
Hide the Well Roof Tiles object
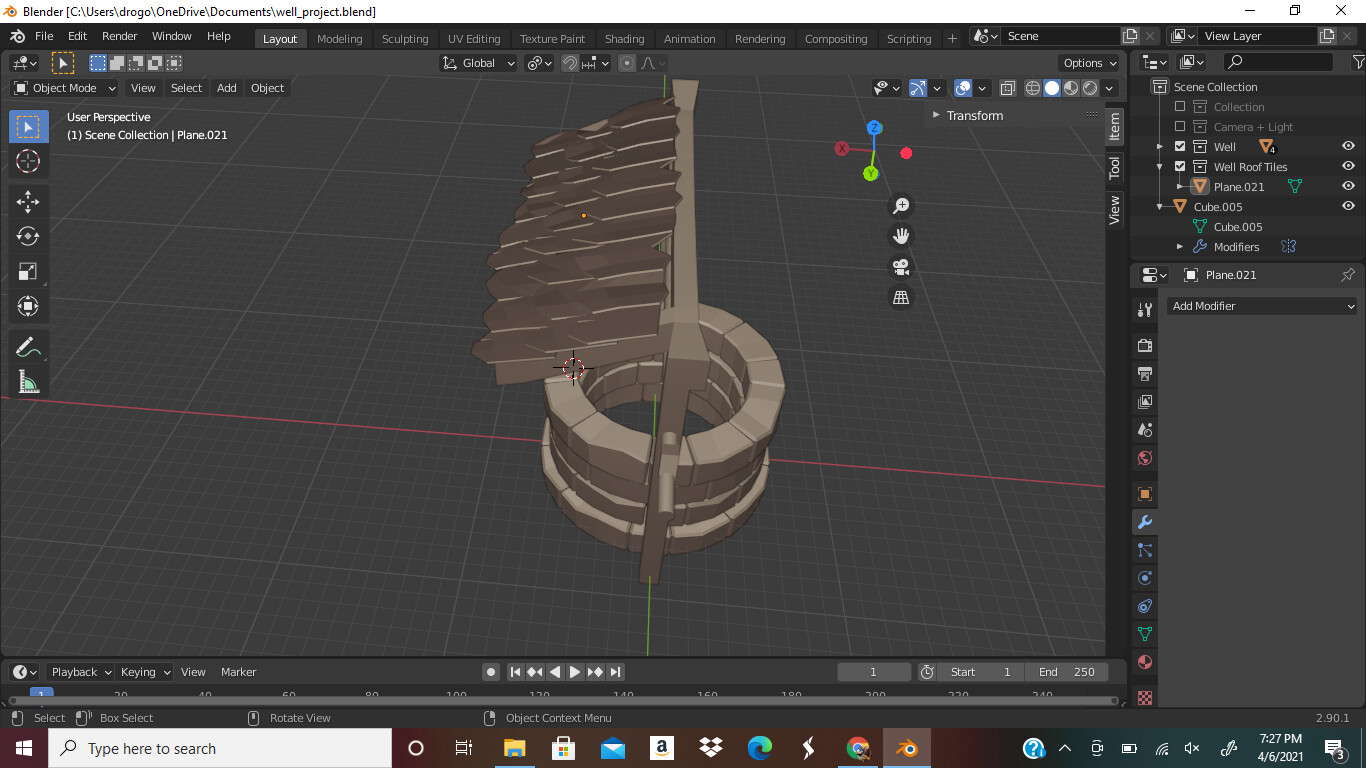pyautogui.click(x=1348, y=166)
